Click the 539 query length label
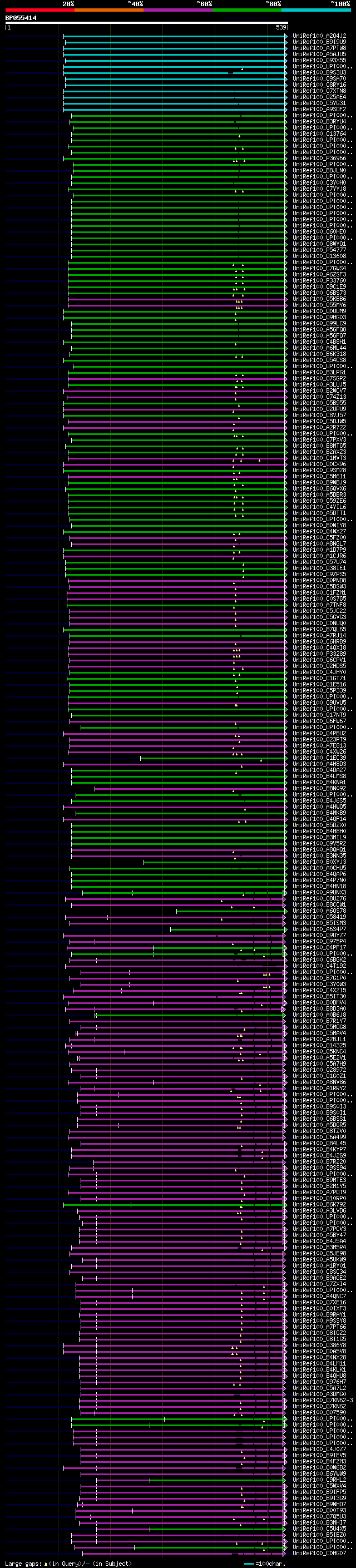356x1568 pixels. tap(281, 27)
